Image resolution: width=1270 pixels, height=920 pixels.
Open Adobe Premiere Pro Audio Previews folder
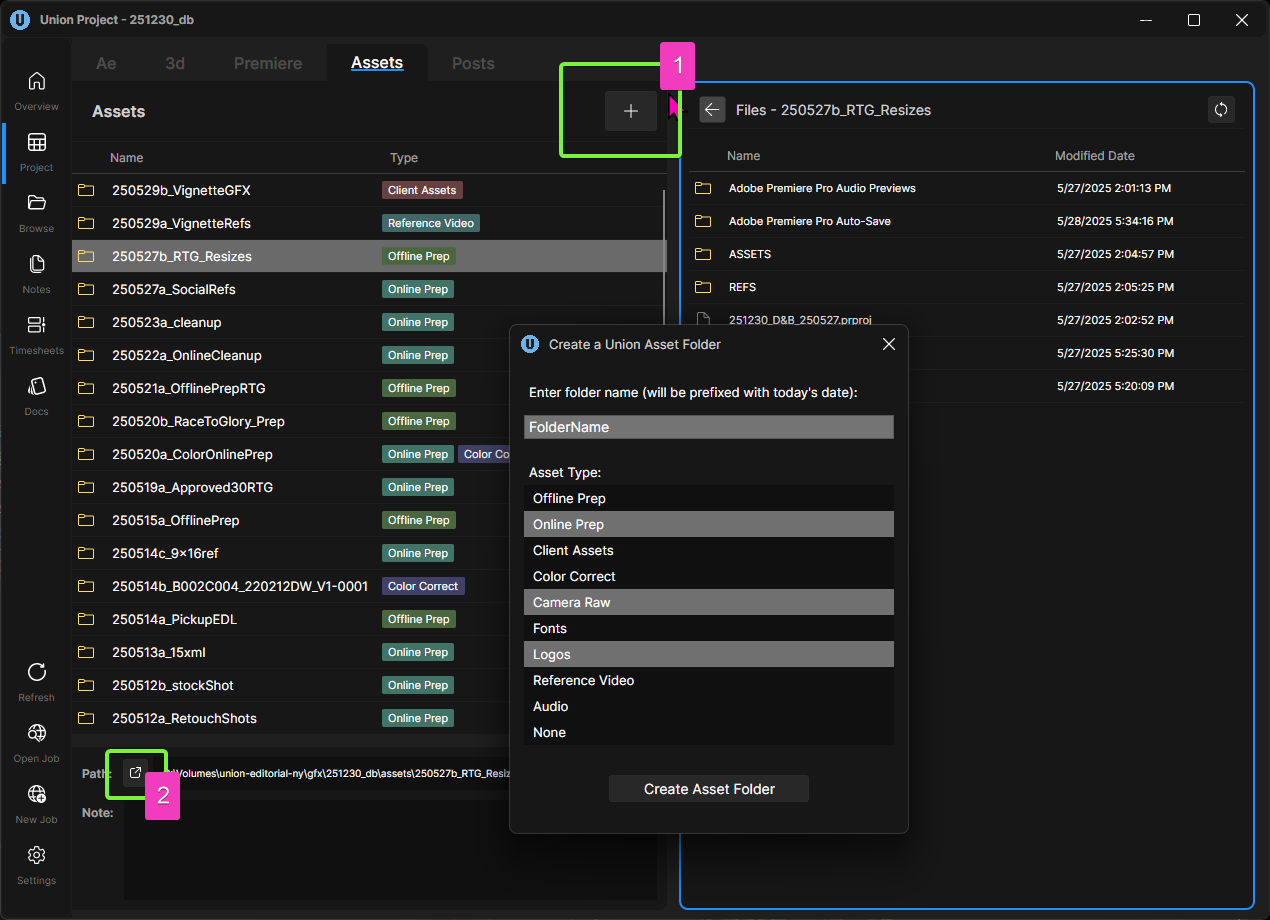[x=967, y=188]
